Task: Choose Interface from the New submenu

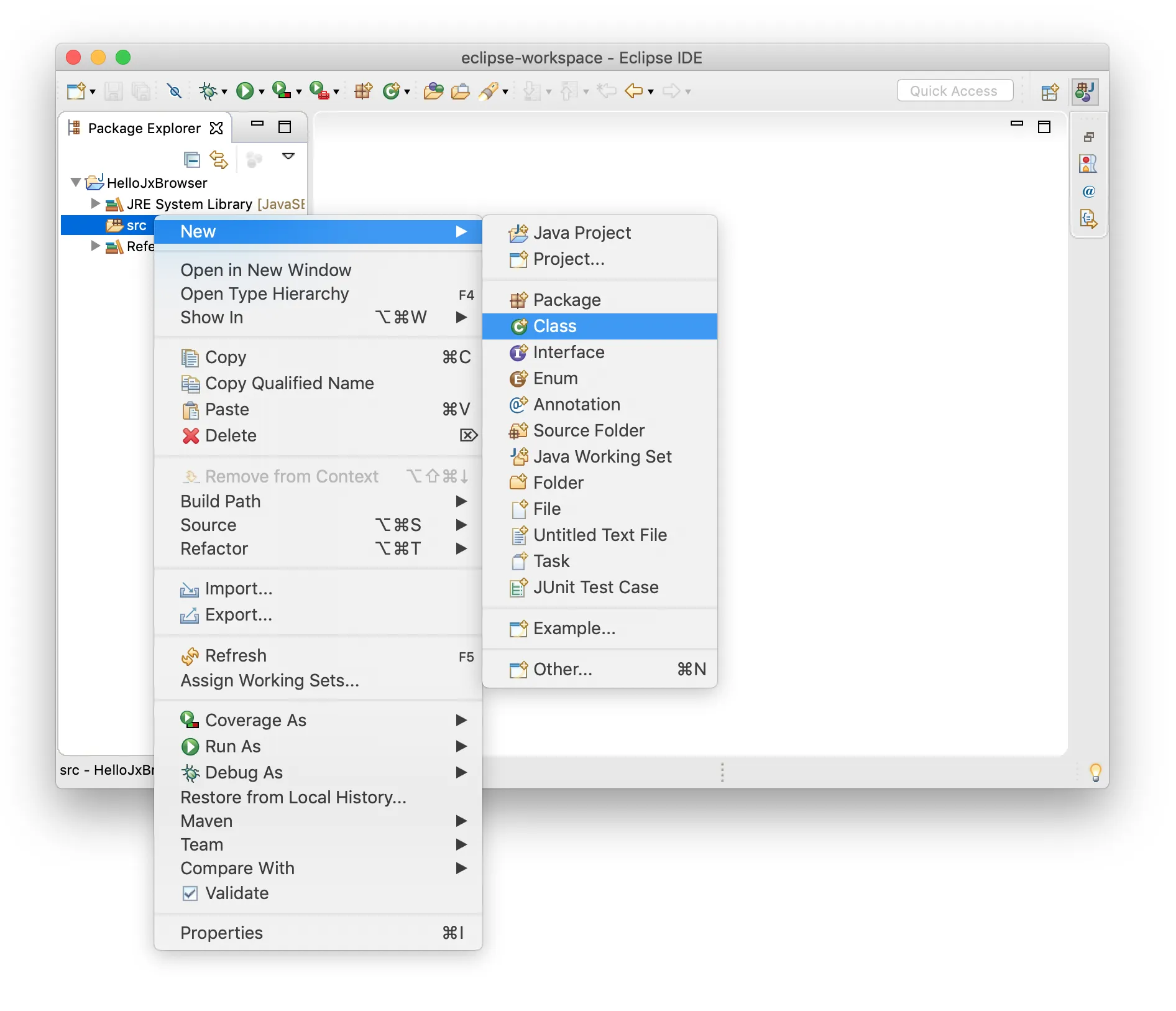Action: [x=600, y=352]
